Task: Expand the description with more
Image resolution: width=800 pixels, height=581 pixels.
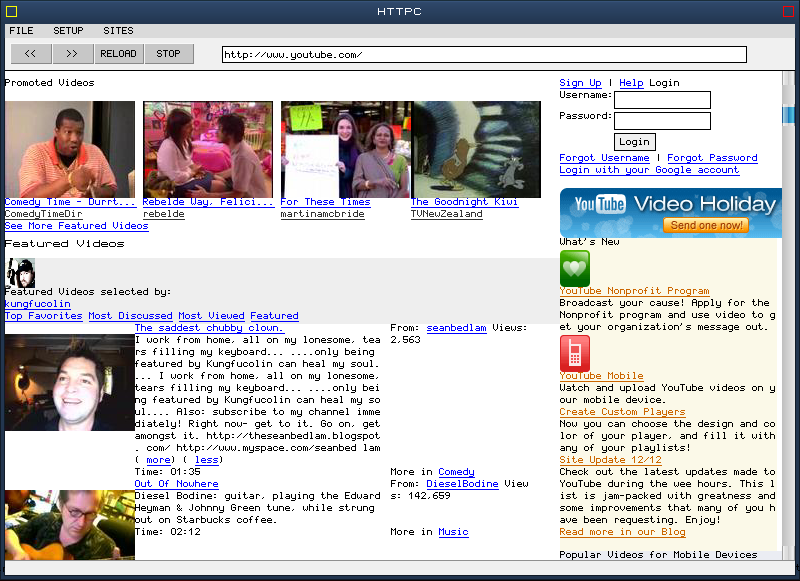Action: 158,460
